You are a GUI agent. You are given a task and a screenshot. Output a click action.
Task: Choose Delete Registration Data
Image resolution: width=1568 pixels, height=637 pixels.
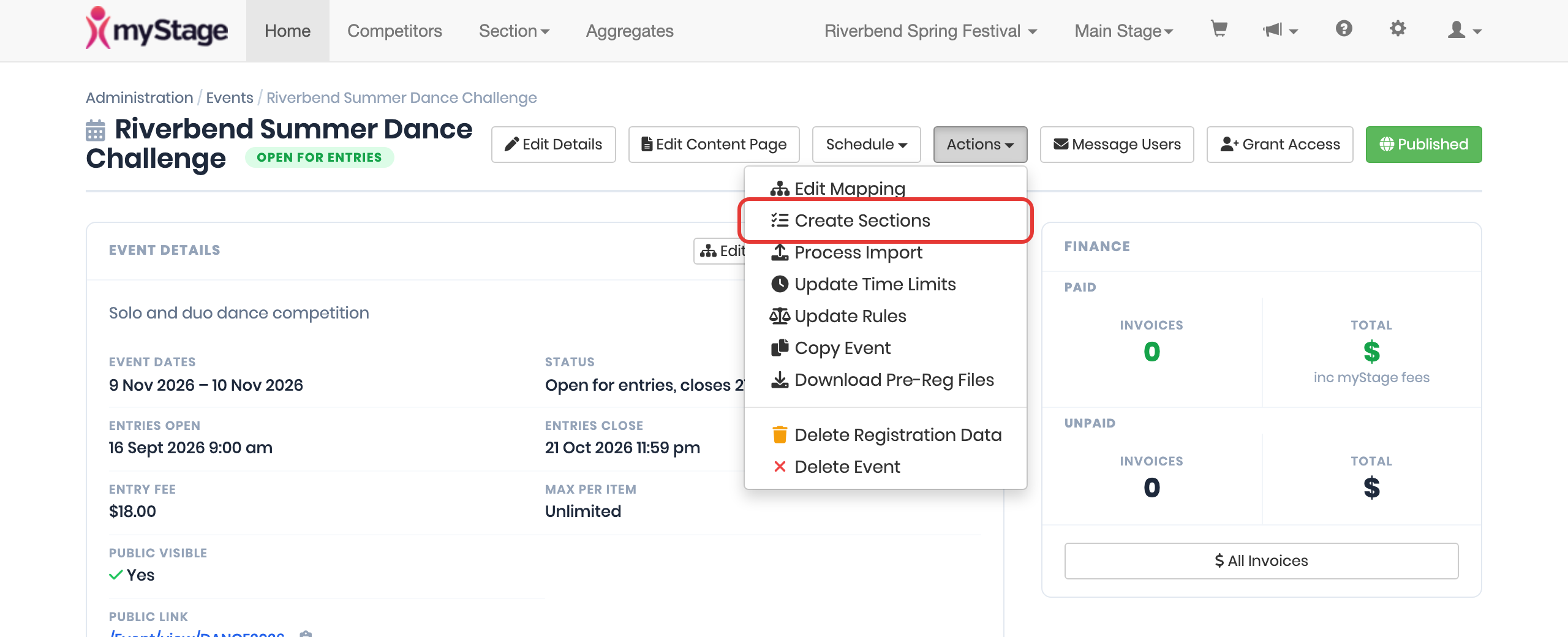886,435
